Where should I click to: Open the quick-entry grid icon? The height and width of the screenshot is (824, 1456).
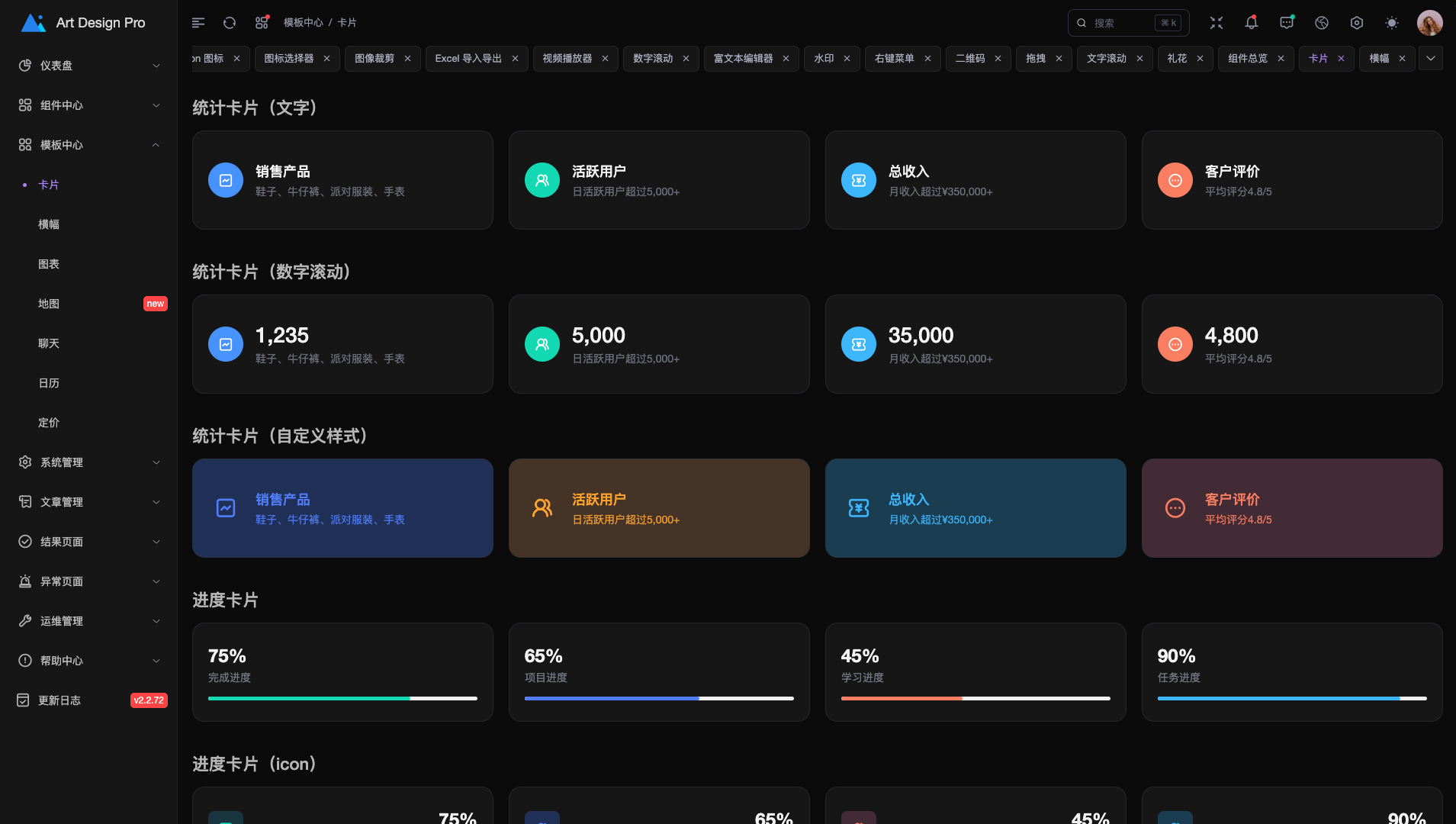click(262, 23)
